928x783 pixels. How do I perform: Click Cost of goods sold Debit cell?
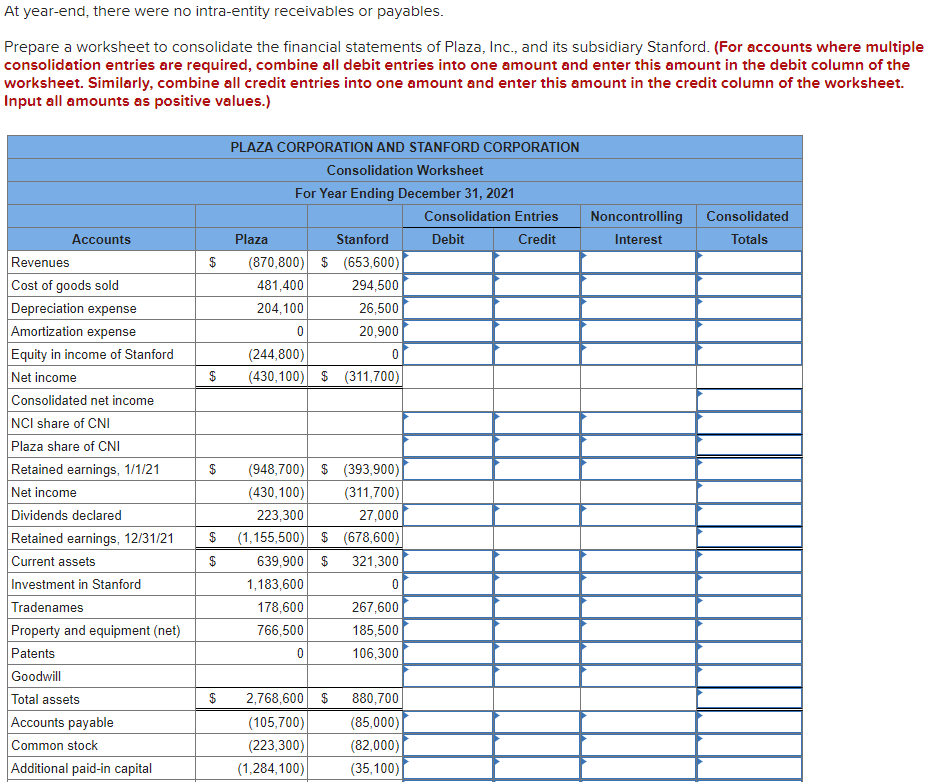point(448,285)
